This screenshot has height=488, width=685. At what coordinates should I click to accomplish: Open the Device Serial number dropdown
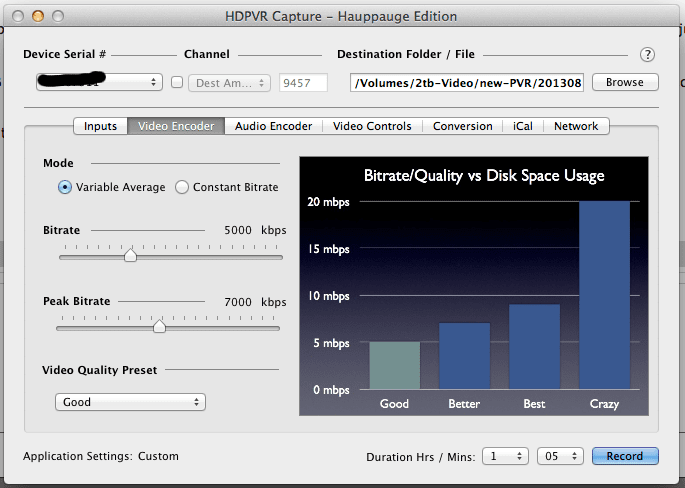100,82
